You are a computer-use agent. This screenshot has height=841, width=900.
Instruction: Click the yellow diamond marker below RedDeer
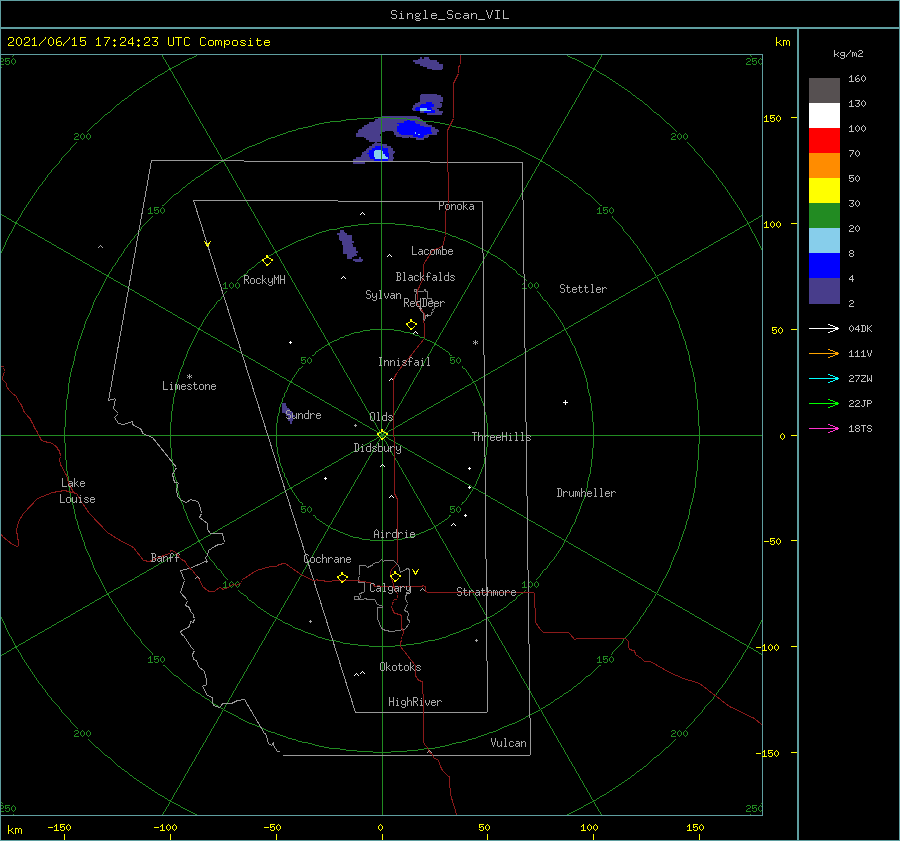click(x=412, y=324)
